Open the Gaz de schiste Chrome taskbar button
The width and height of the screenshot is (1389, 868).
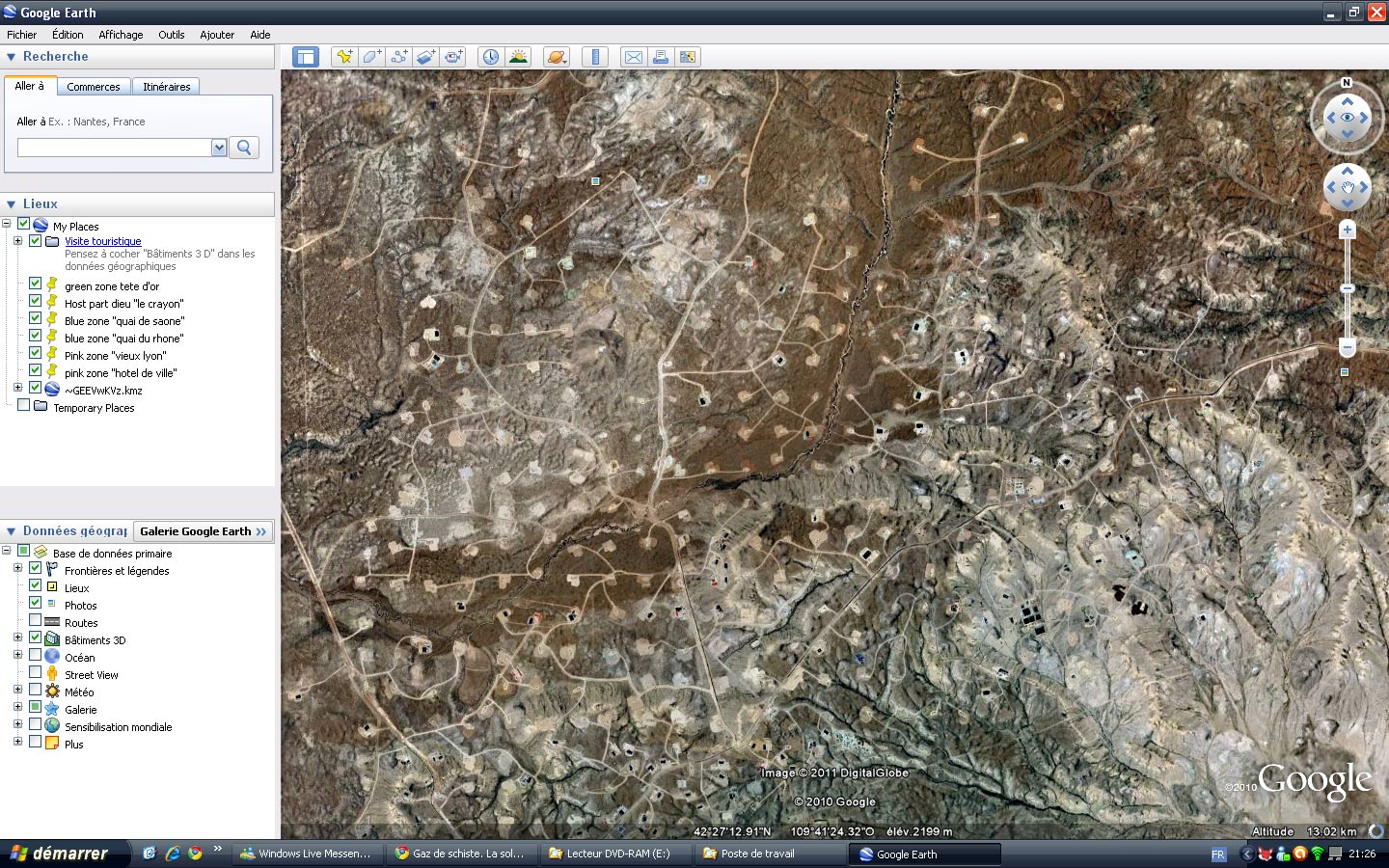coord(461,854)
